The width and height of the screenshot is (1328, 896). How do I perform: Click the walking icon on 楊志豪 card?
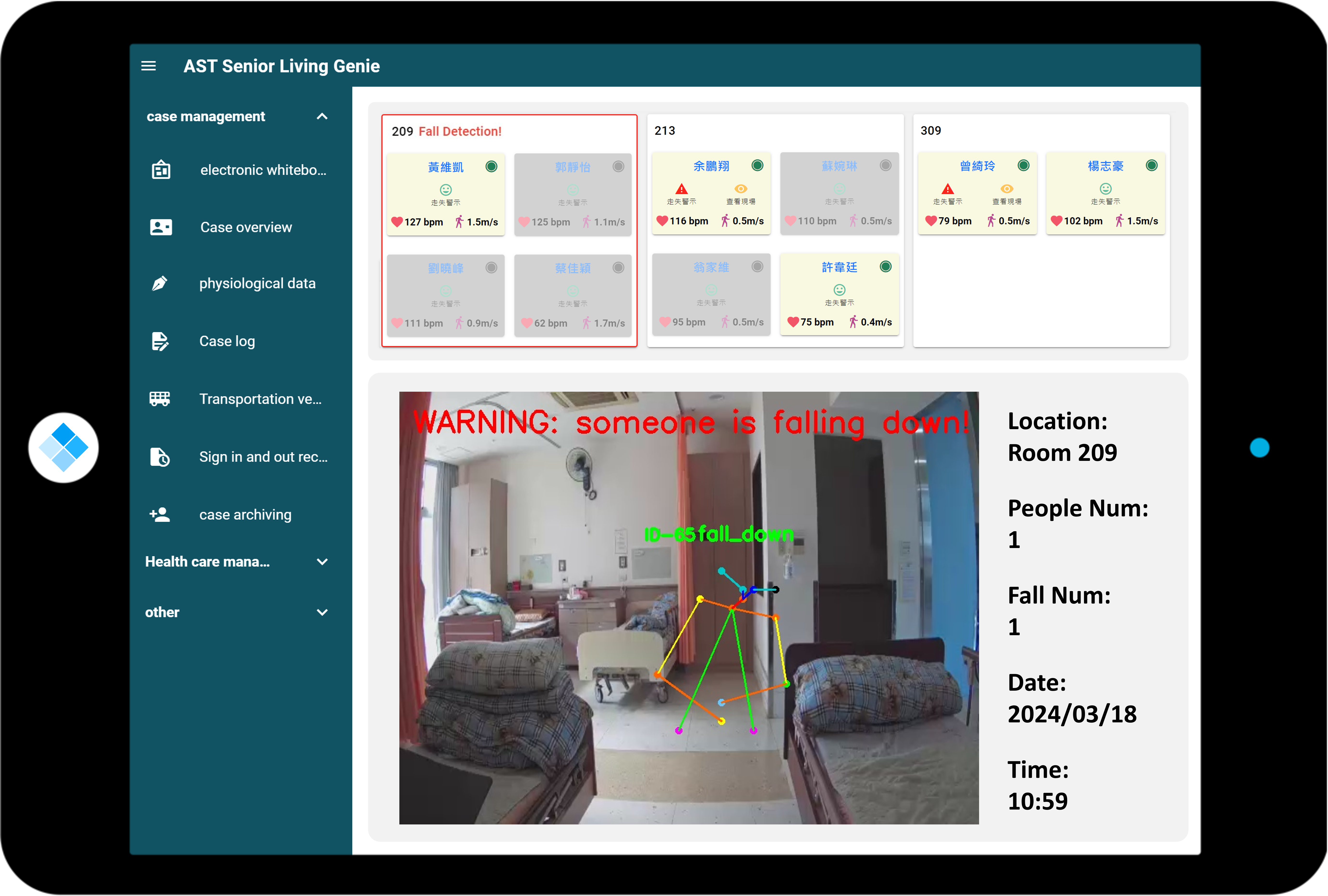point(1119,220)
